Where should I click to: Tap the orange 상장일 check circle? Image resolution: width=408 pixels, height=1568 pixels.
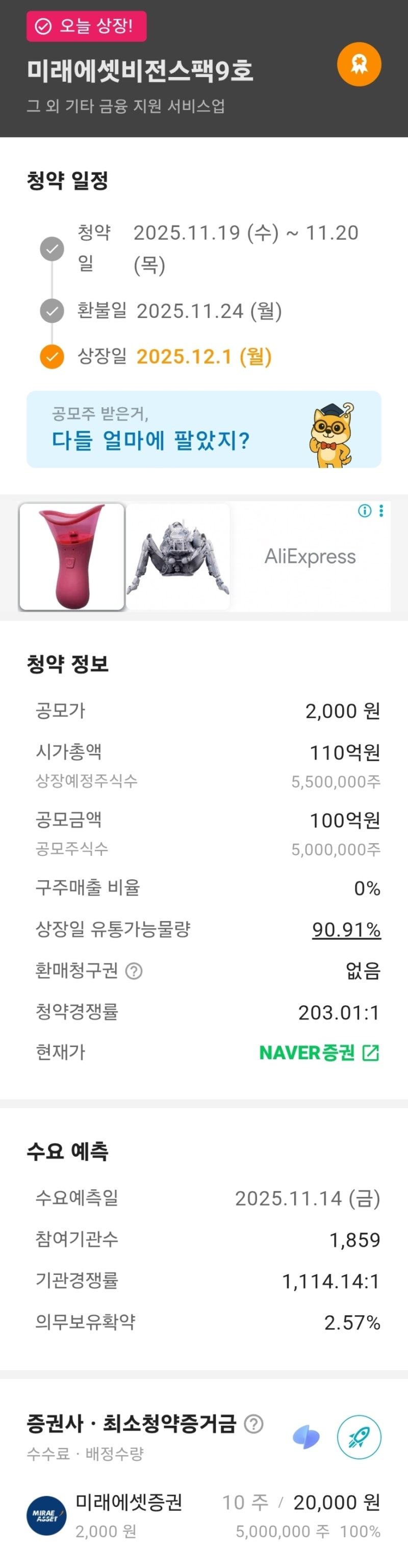52,357
